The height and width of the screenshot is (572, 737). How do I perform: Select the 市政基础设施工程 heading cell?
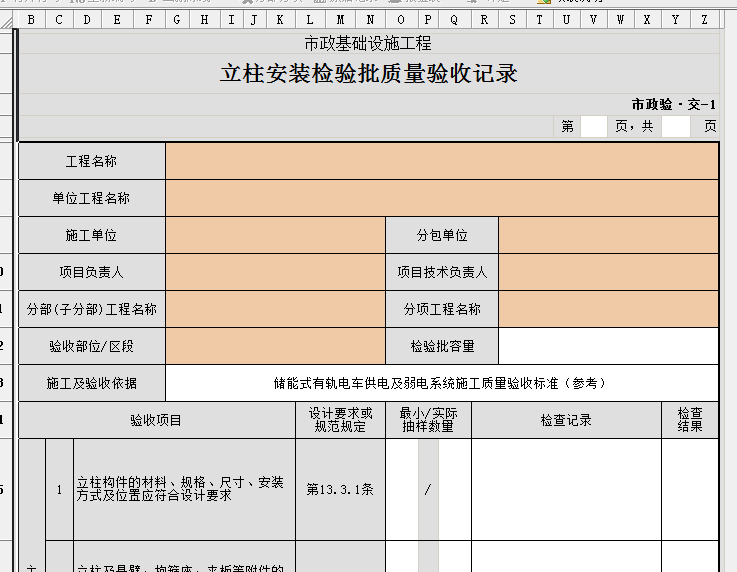(x=369, y=43)
